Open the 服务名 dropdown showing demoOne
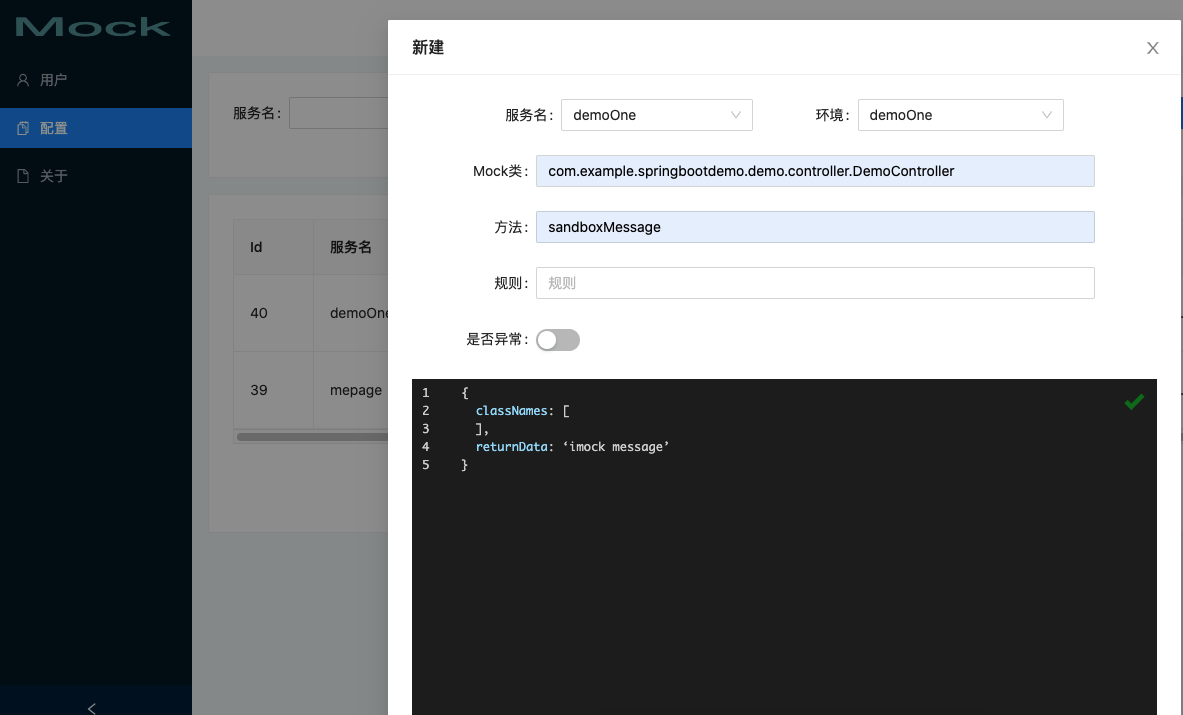This screenshot has width=1183, height=715. [x=645, y=115]
